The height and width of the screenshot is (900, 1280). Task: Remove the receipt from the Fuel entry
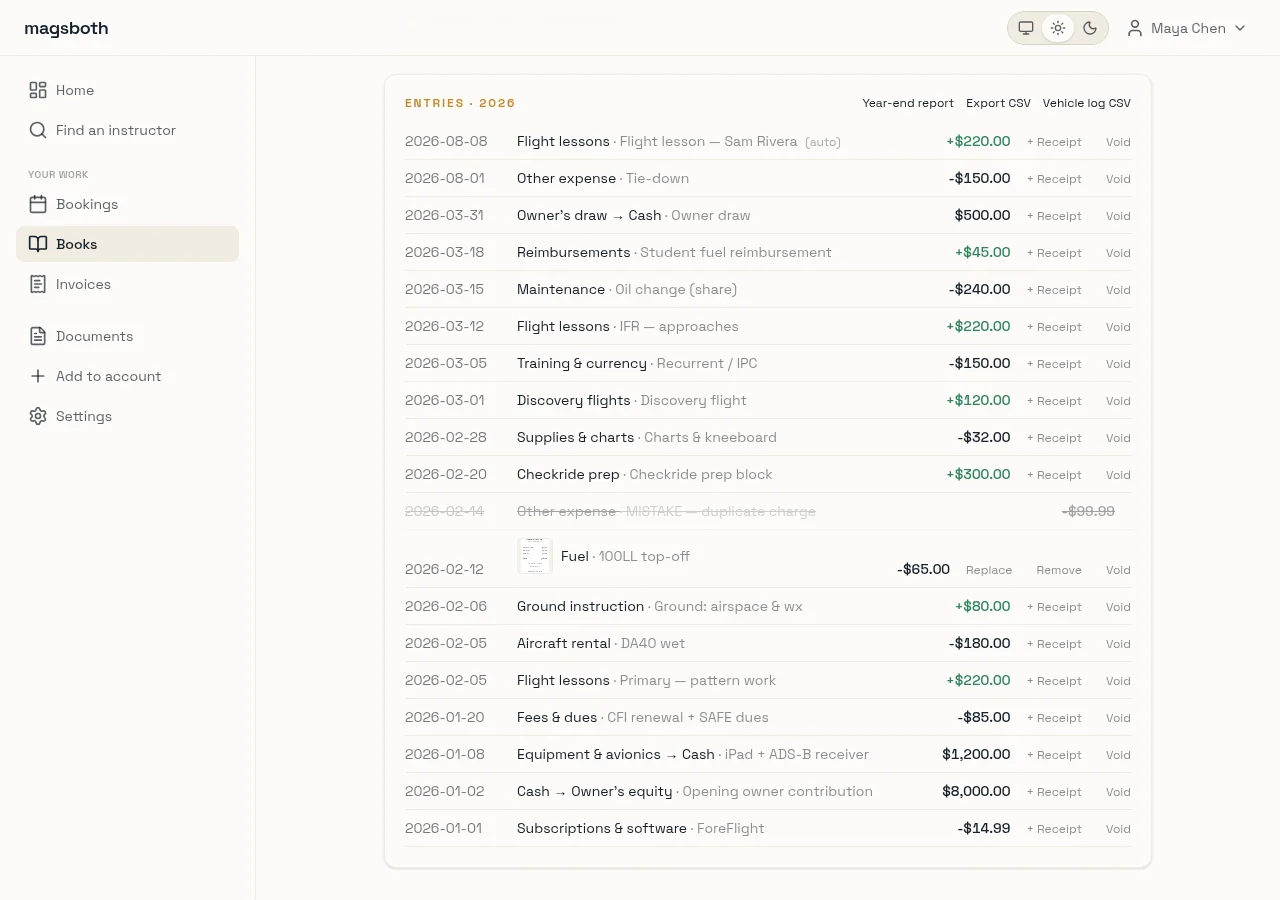pos(1059,570)
